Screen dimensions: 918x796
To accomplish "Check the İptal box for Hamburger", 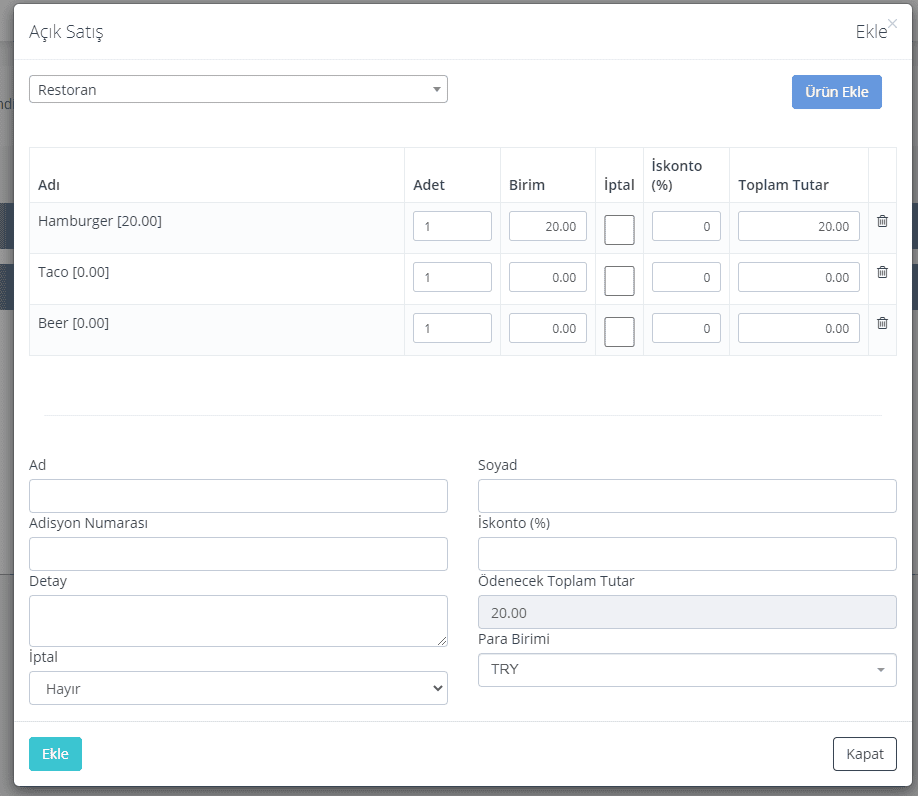I will coord(619,230).
